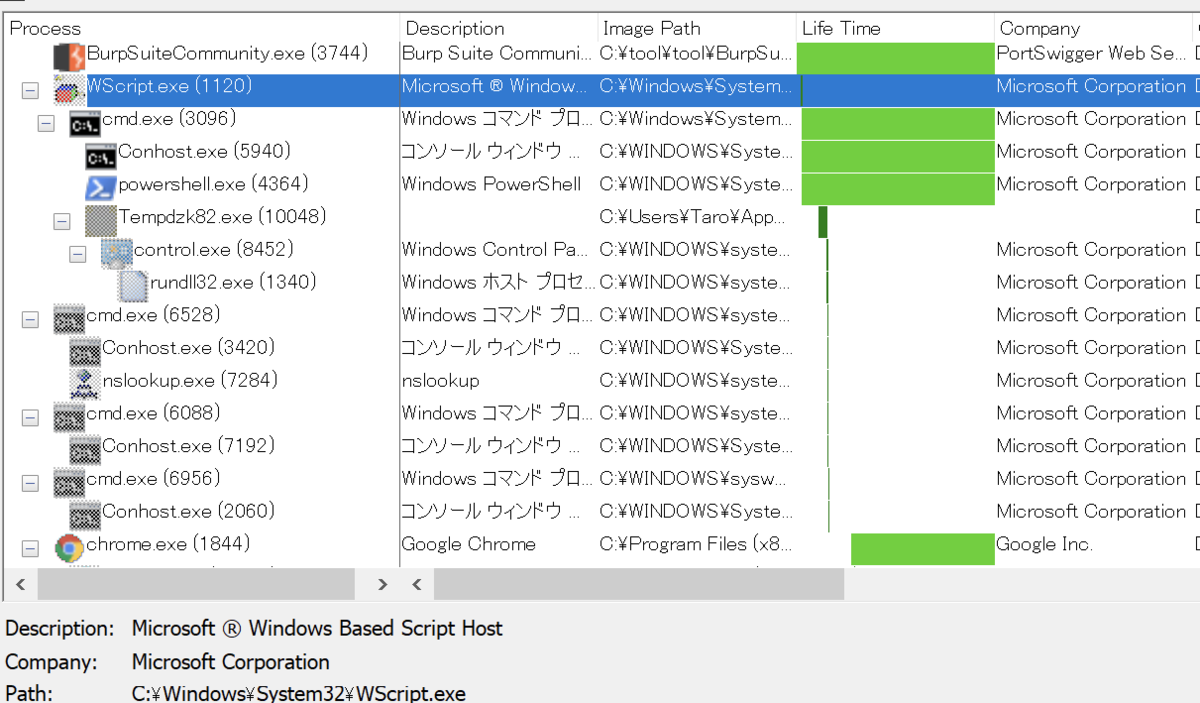Image resolution: width=1200 pixels, height=703 pixels.
Task: Sort by the Process column header
Action: tap(200, 28)
